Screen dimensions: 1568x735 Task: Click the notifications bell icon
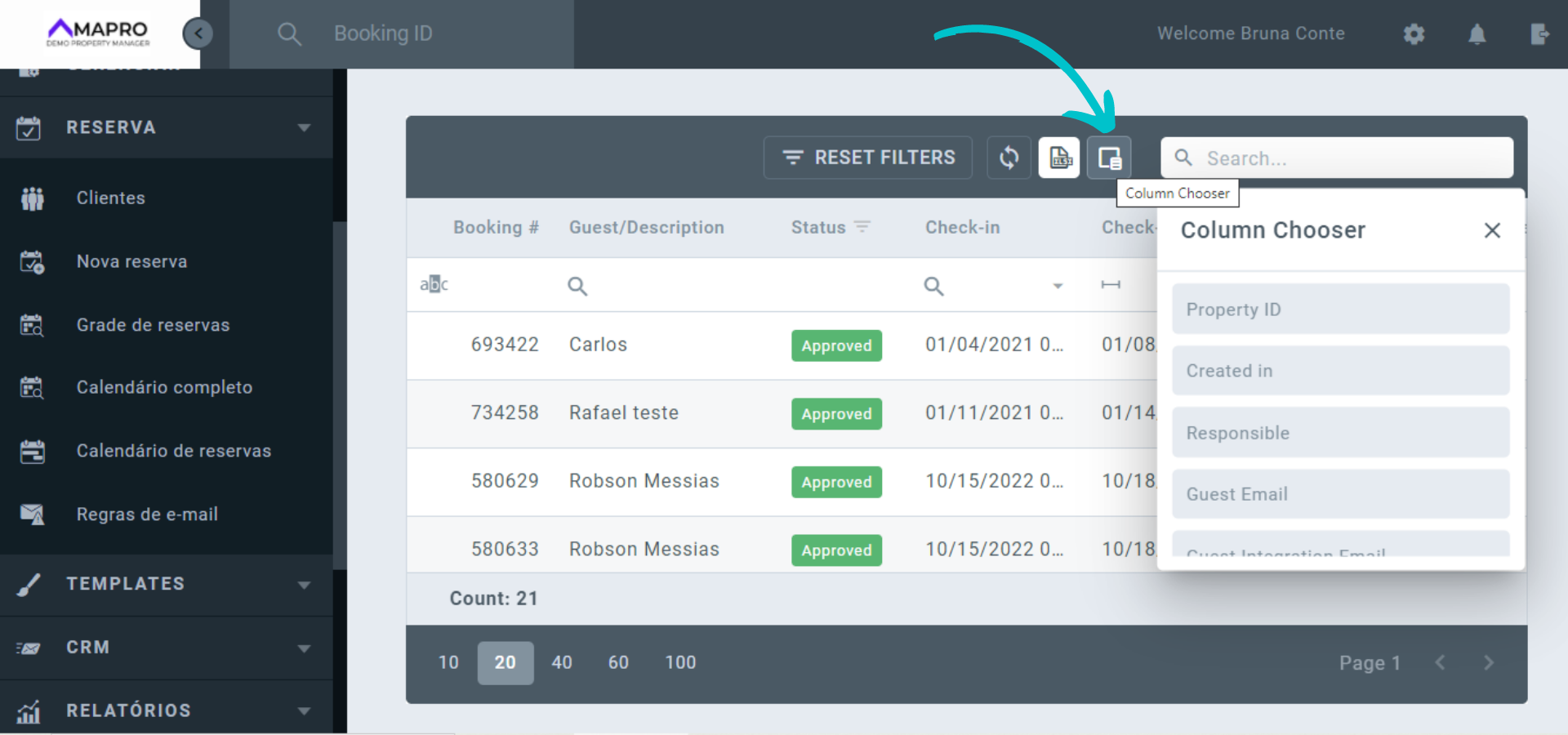1477,34
